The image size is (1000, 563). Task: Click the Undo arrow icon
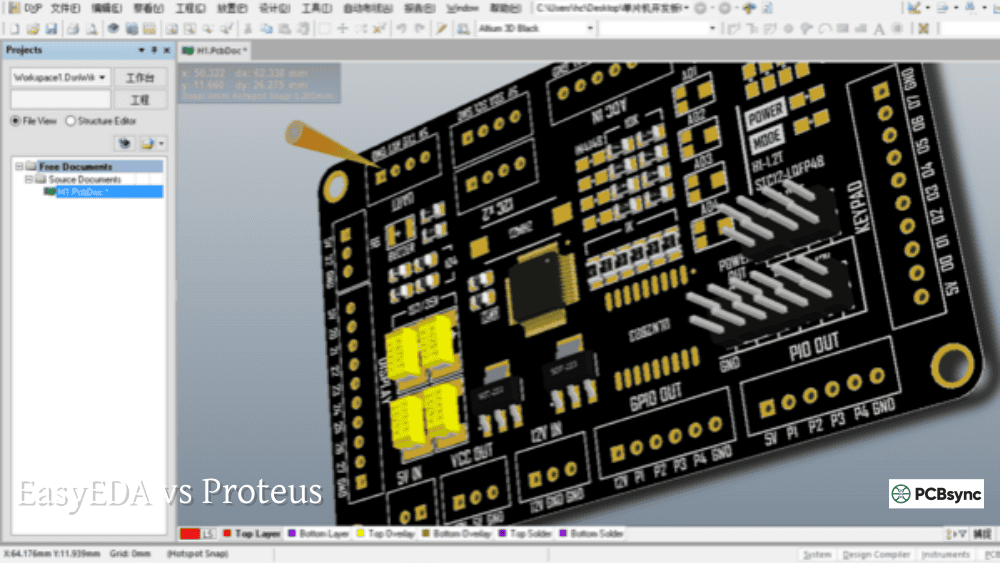click(x=401, y=28)
